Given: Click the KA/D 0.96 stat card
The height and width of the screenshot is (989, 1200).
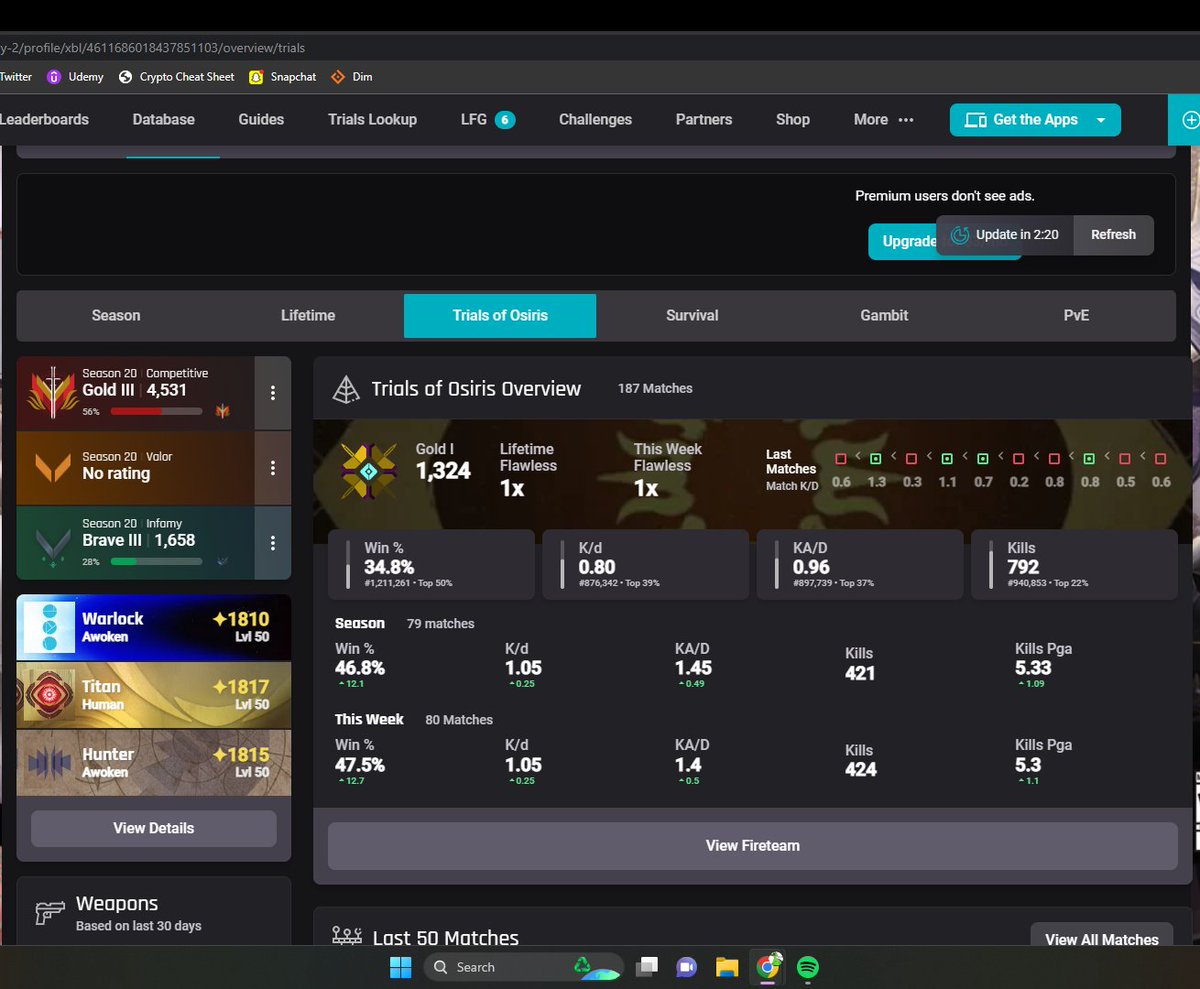Looking at the screenshot, I should [x=860, y=565].
